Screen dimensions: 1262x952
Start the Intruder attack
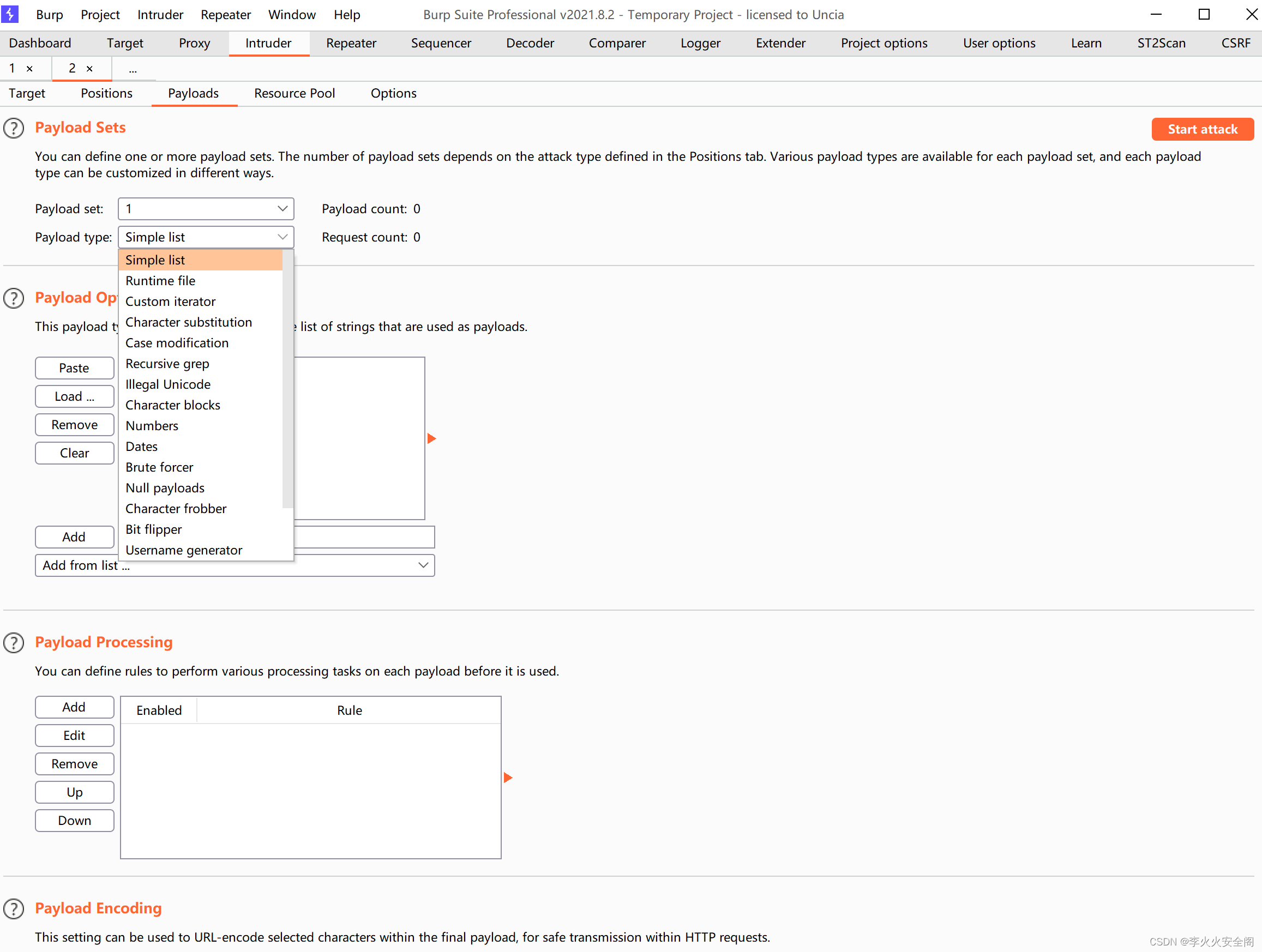coord(1203,129)
